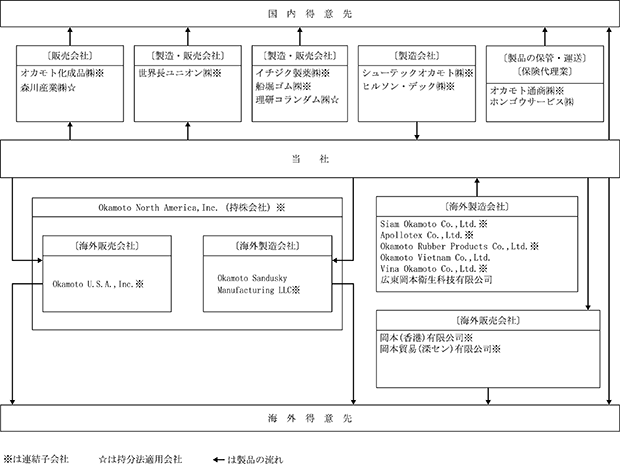Screen dimensions: 620x464
Task: Click イチジク製薬 company entry
Action: point(293,73)
